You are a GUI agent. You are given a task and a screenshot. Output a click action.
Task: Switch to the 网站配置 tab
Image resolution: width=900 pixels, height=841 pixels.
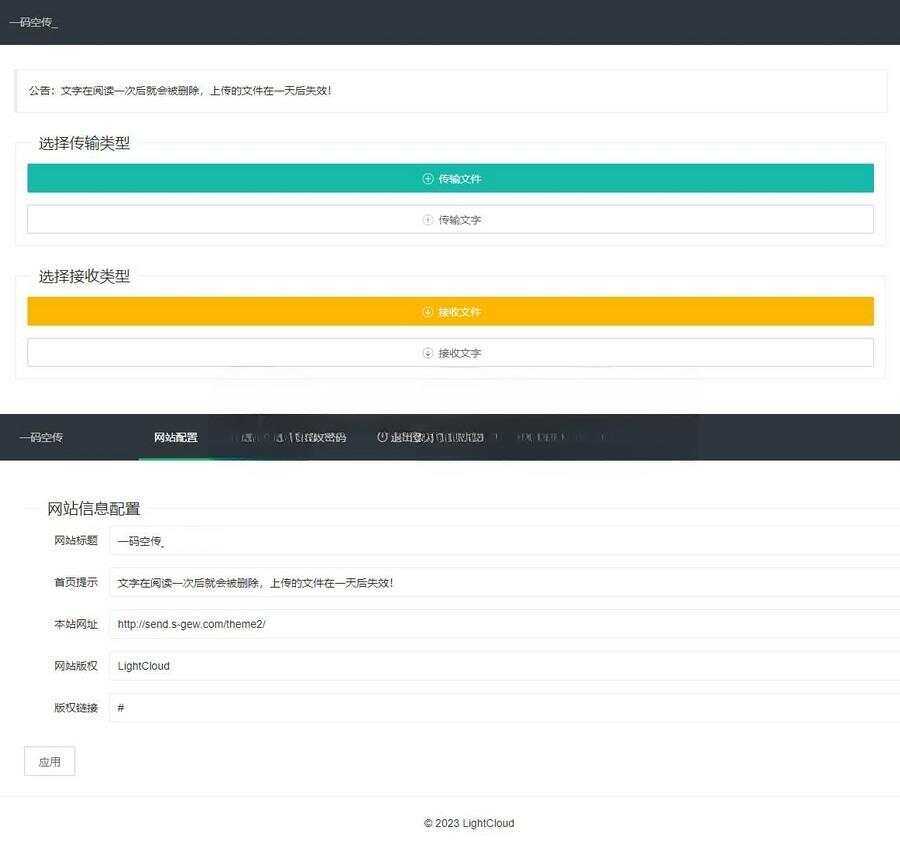(176, 437)
